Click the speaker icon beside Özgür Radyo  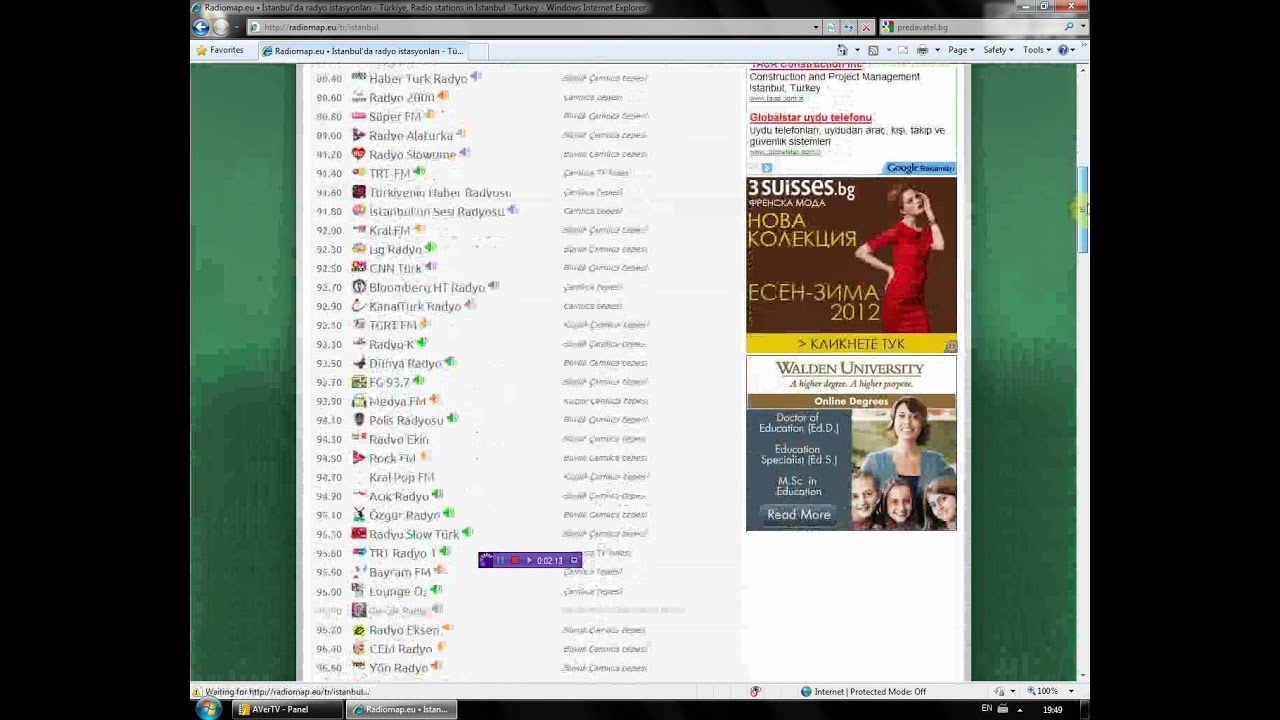448,514
